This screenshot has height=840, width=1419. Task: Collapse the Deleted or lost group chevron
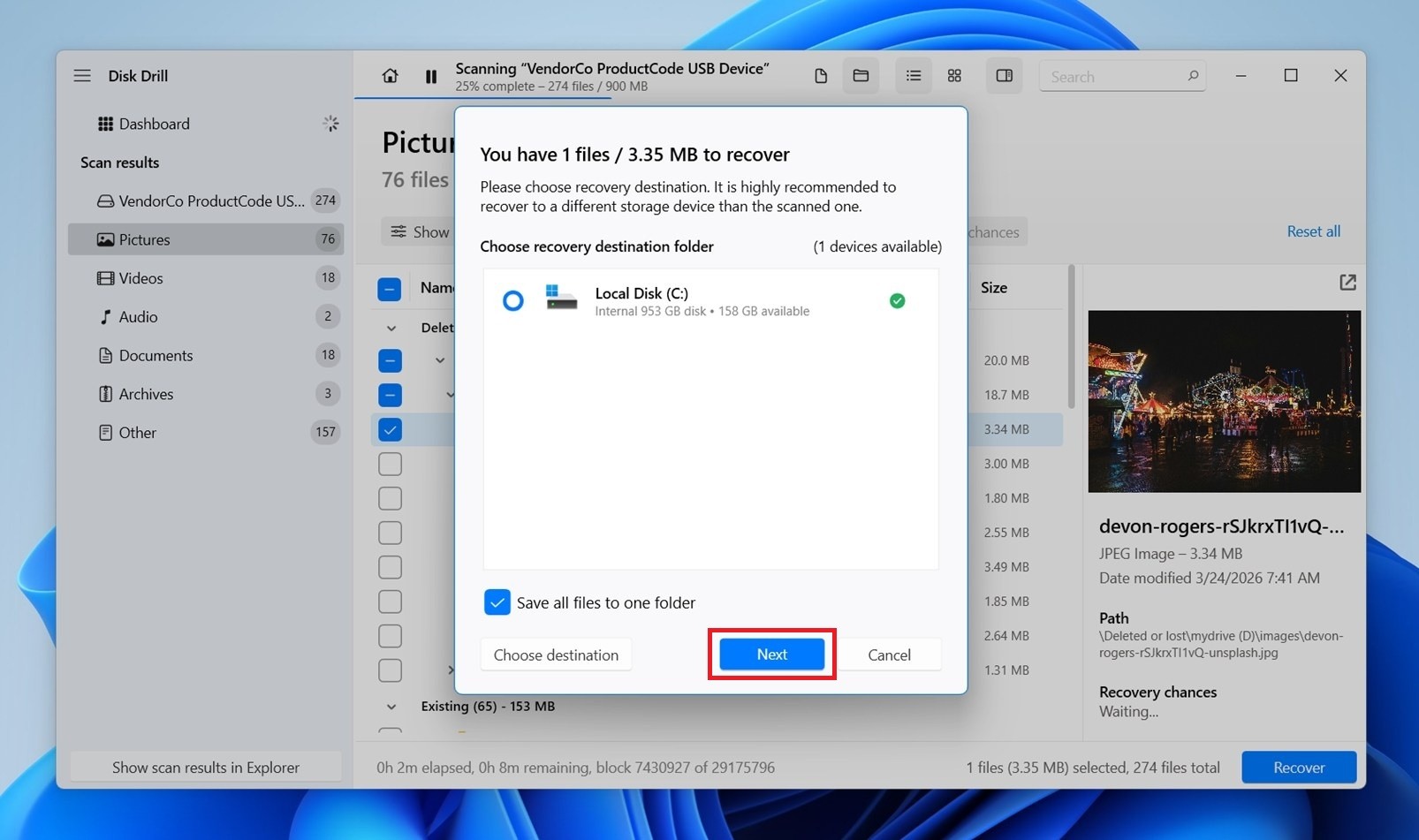(391, 328)
